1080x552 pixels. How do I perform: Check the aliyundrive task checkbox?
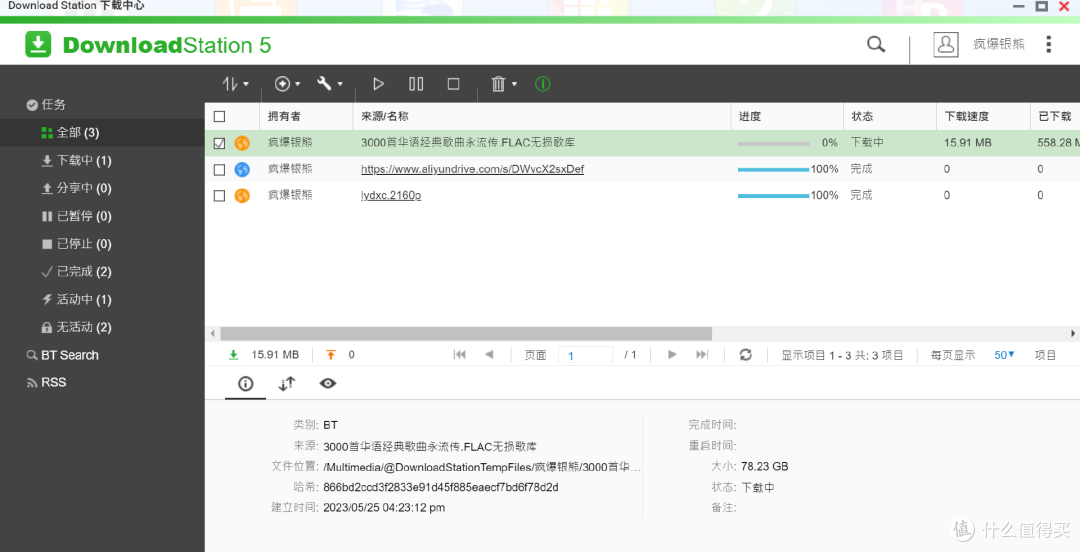pos(219,170)
